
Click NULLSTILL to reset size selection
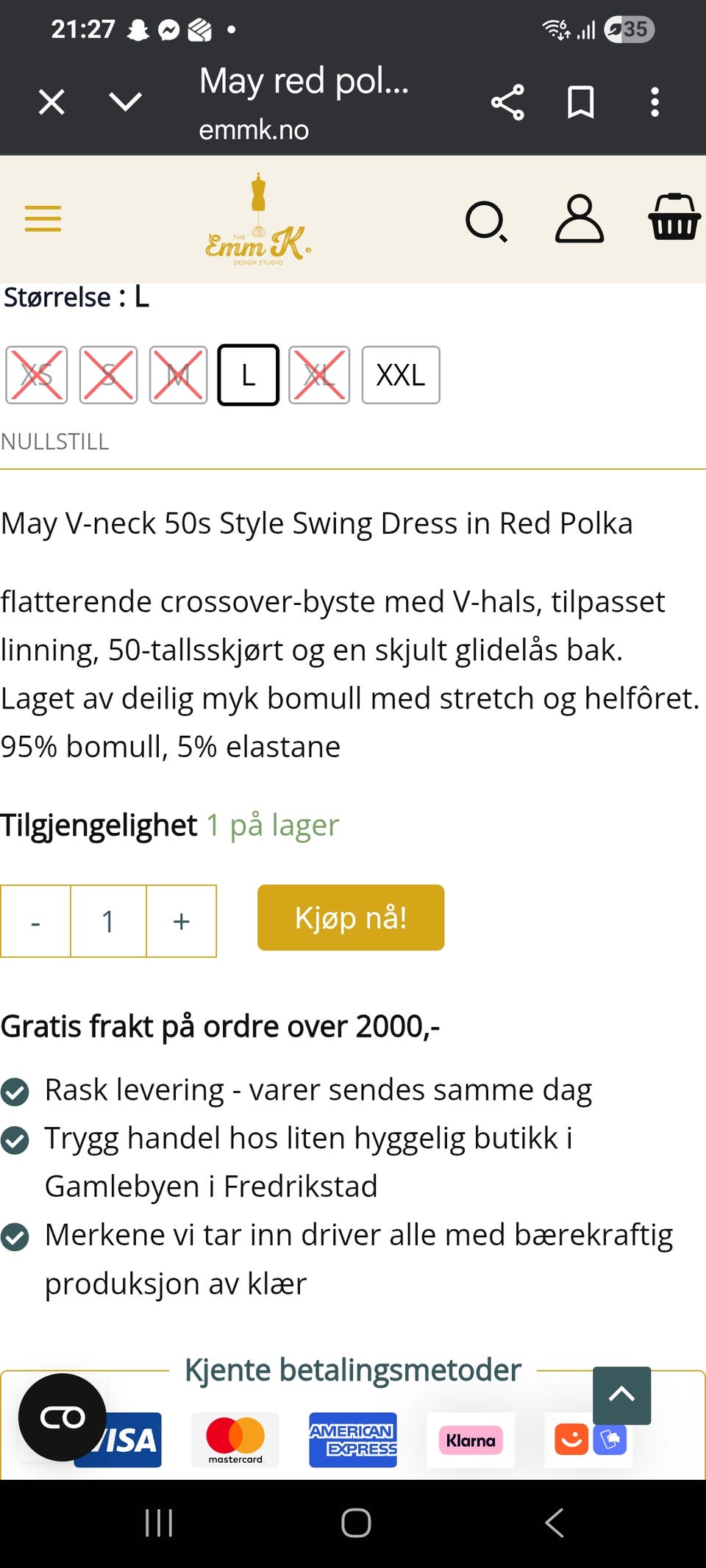click(x=54, y=441)
